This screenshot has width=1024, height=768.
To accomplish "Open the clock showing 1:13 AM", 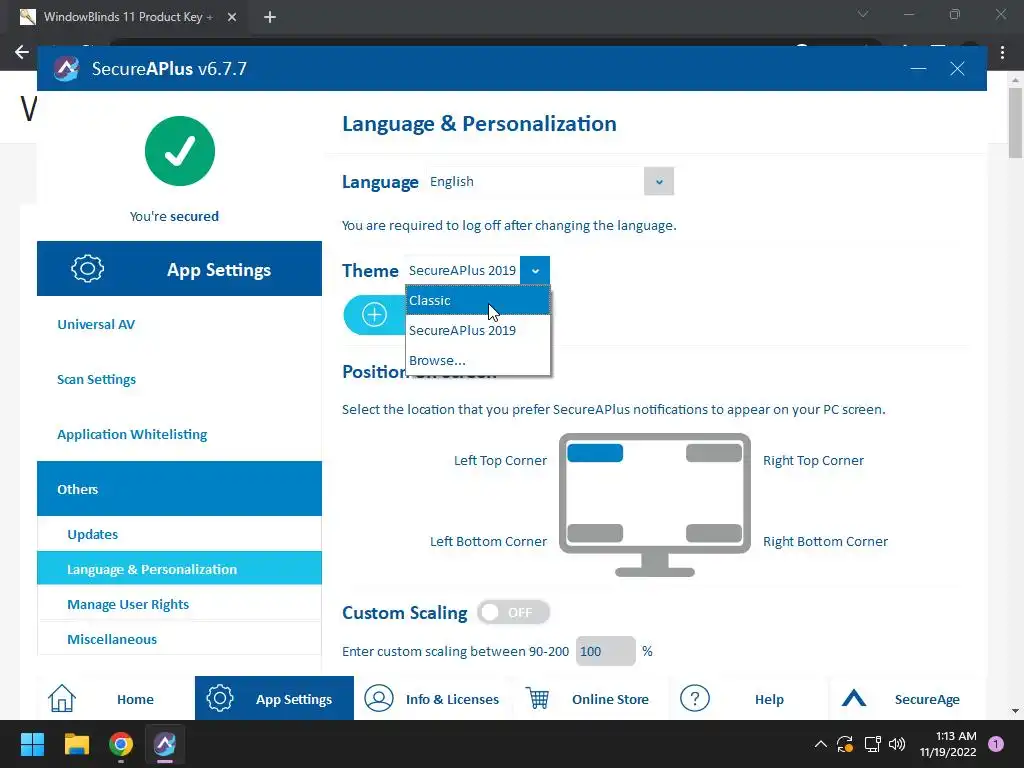I will pyautogui.click(x=948, y=744).
